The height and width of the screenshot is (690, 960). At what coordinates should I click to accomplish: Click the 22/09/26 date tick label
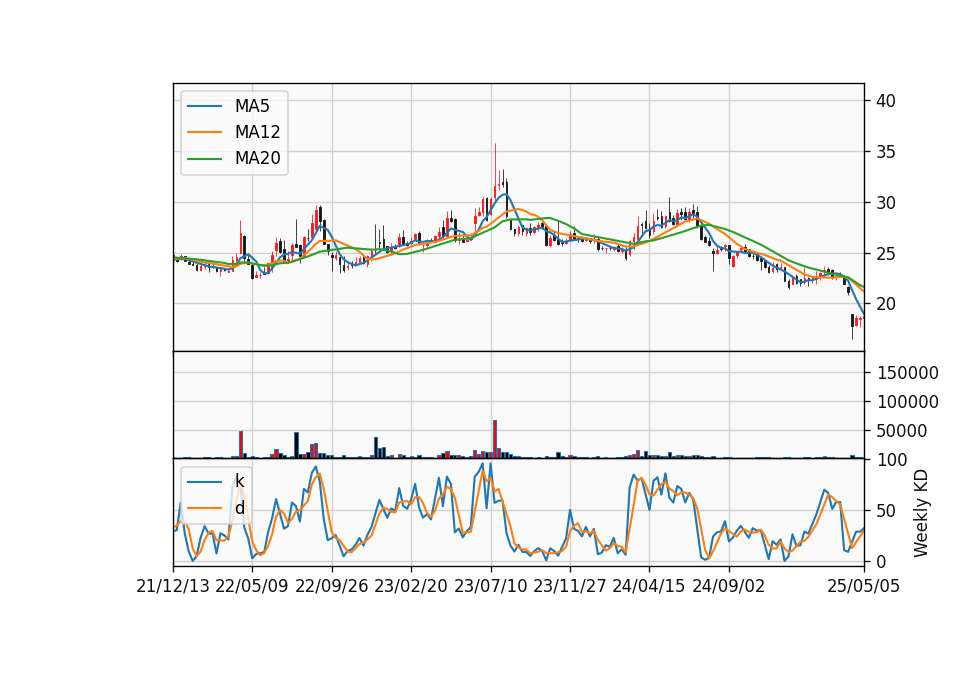(332, 586)
